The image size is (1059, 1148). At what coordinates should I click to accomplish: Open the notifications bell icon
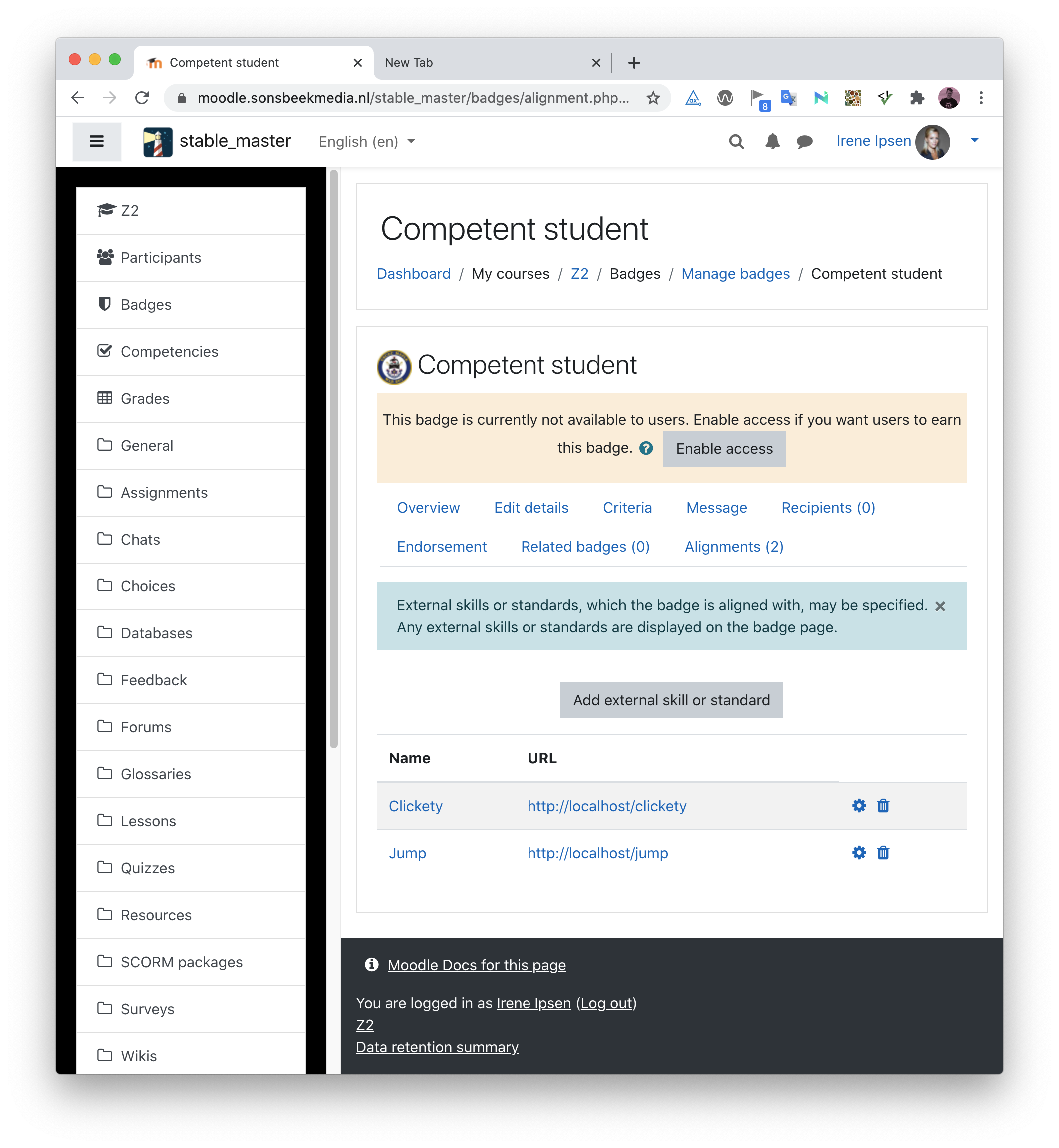(772, 141)
